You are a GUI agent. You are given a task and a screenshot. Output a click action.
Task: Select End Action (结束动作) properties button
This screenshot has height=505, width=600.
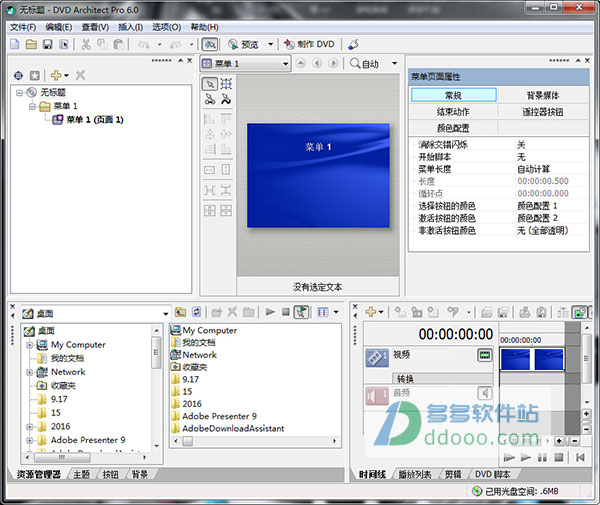pyautogui.click(x=453, y=112)
